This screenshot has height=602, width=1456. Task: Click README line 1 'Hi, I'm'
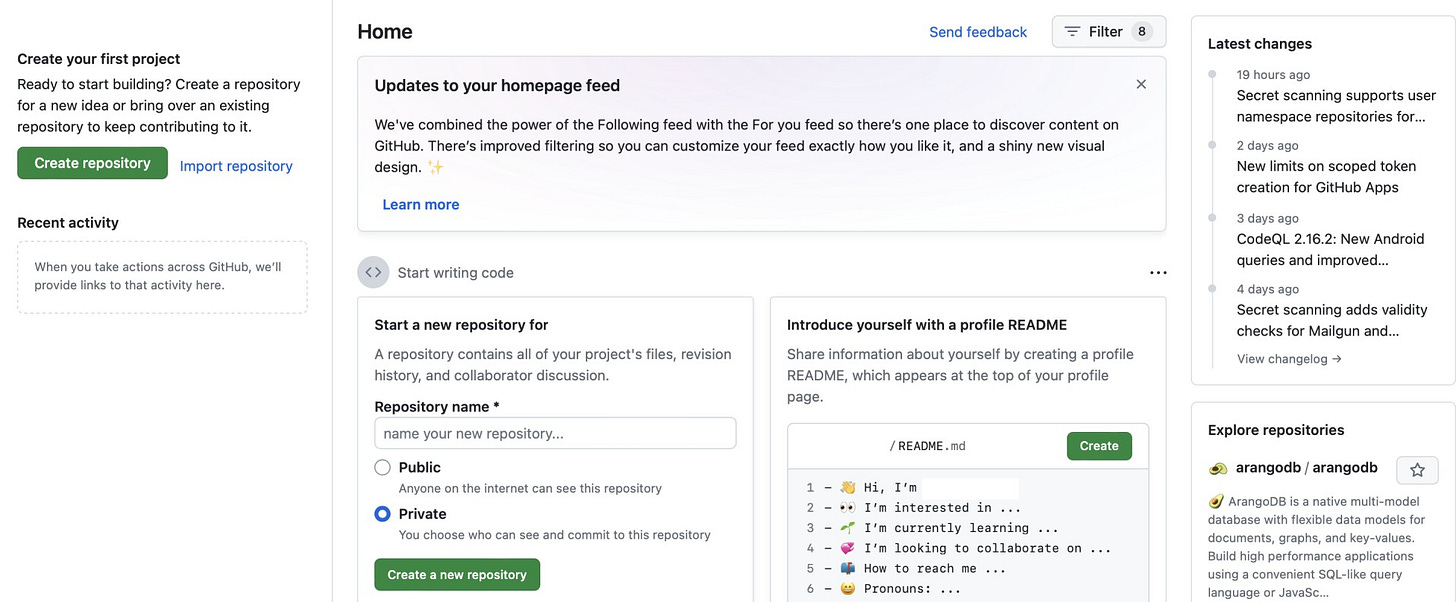(890, 487)
